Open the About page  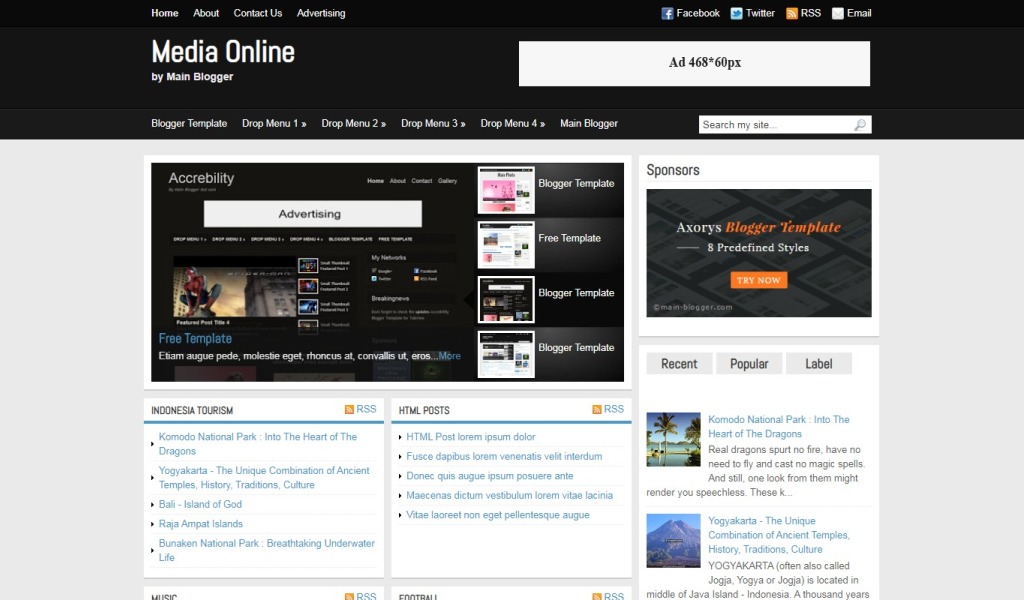(x=206, y=13)
